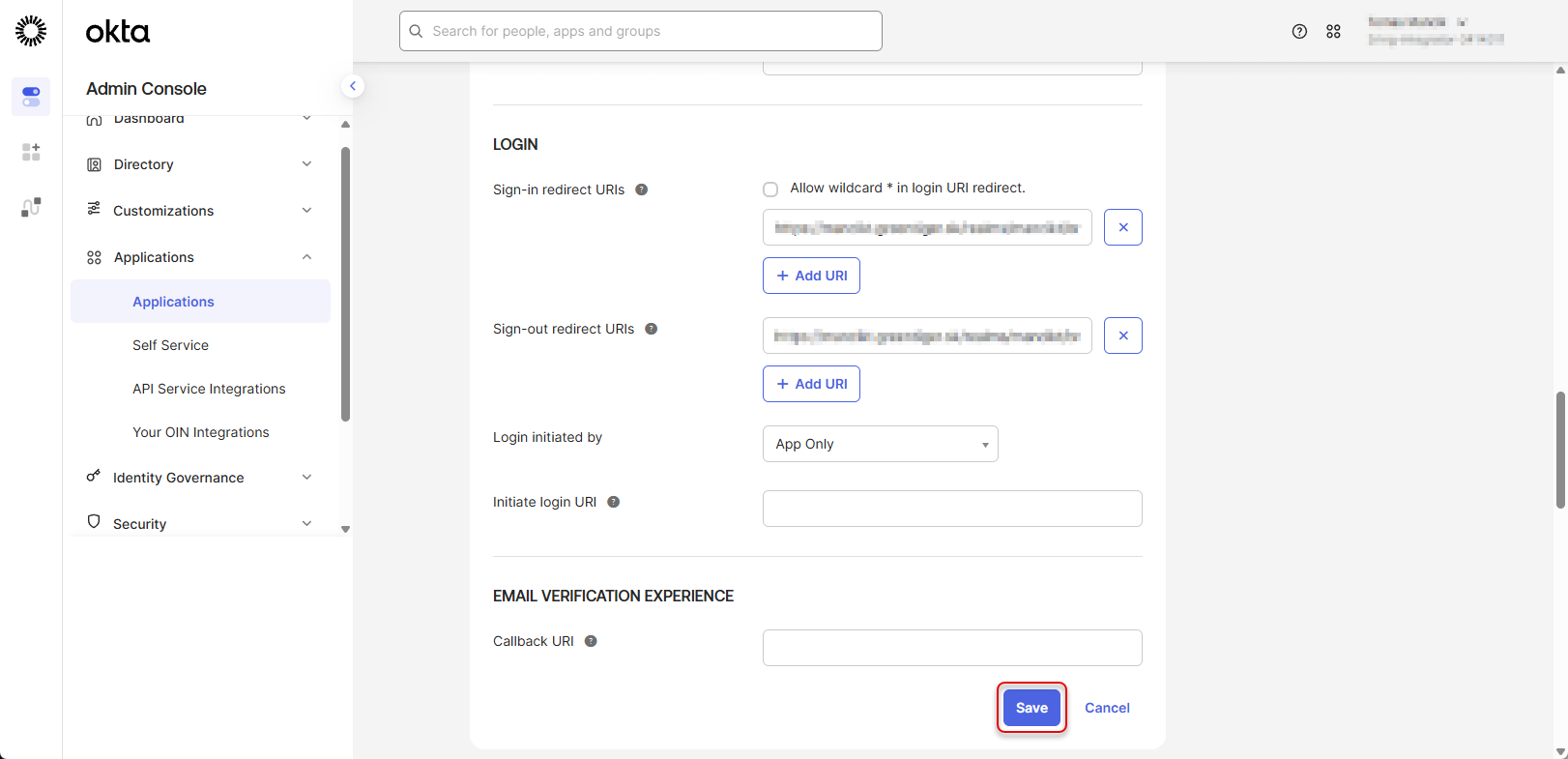Click help icon beside Callback URI

click(591, 641)
